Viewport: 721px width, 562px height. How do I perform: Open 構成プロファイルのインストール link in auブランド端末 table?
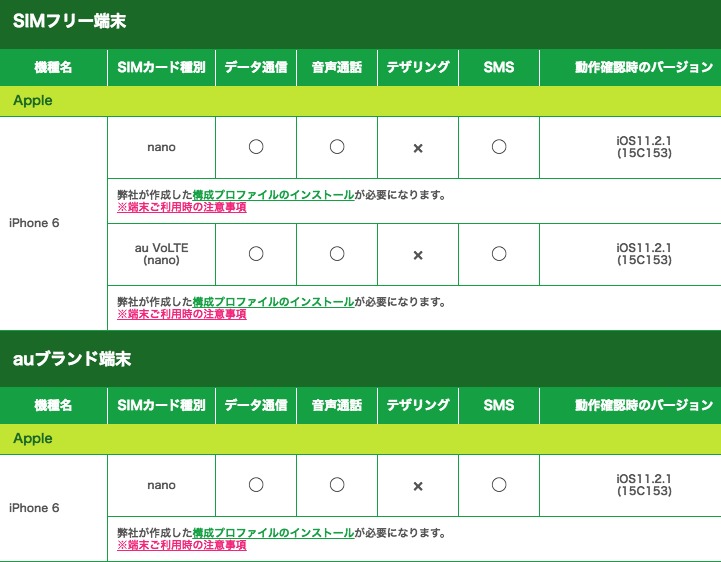click(x=273, y=533)
